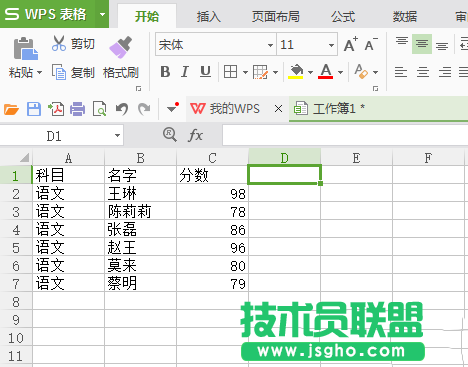The image size is (468, 367).
Task: Export to PDF icon
Action: 56,109
